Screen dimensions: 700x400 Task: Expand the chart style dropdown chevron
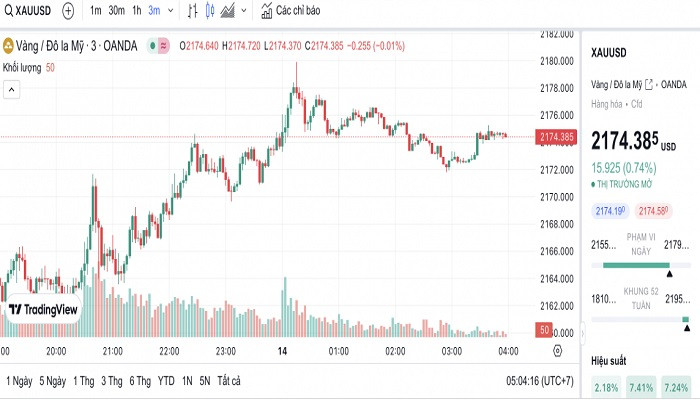[x=245, y=12]
